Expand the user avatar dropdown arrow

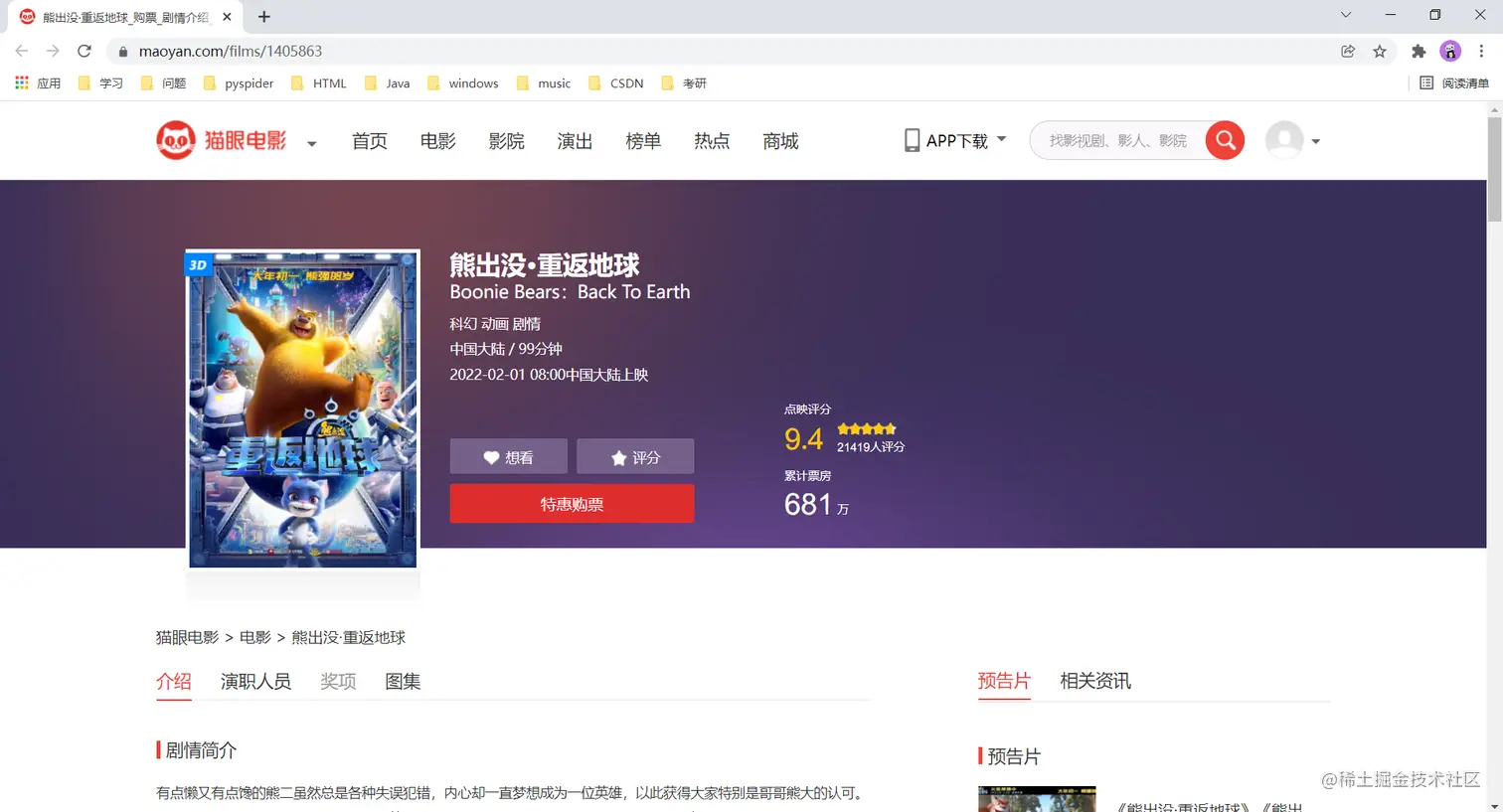[x=1315, y=141]
